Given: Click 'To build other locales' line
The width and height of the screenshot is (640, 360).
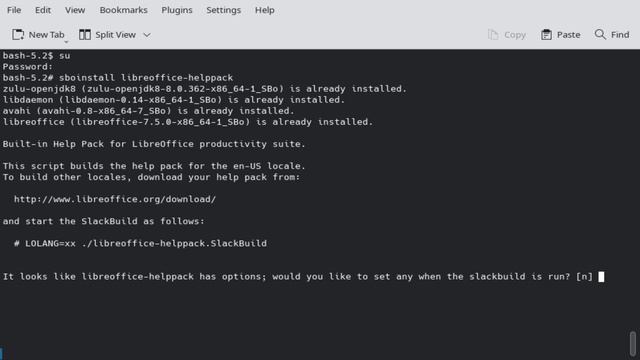Looking at the screenshot, I should coord(151,177).
